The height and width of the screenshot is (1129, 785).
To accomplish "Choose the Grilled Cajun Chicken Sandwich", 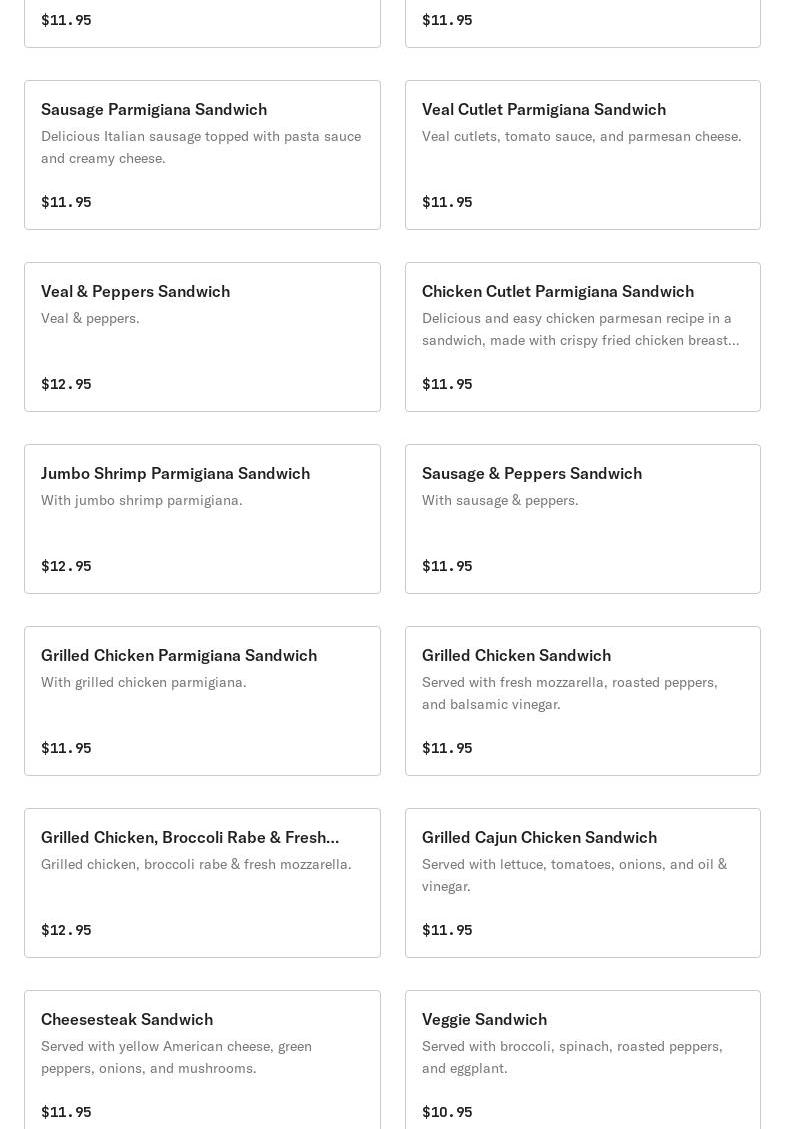I will [x=583, y=883].
